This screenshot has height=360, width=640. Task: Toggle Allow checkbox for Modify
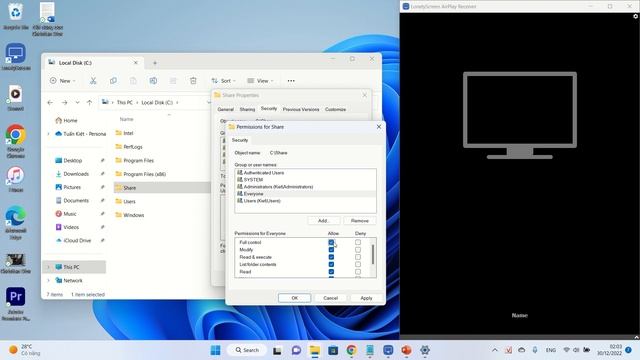[x=331, y=250]
